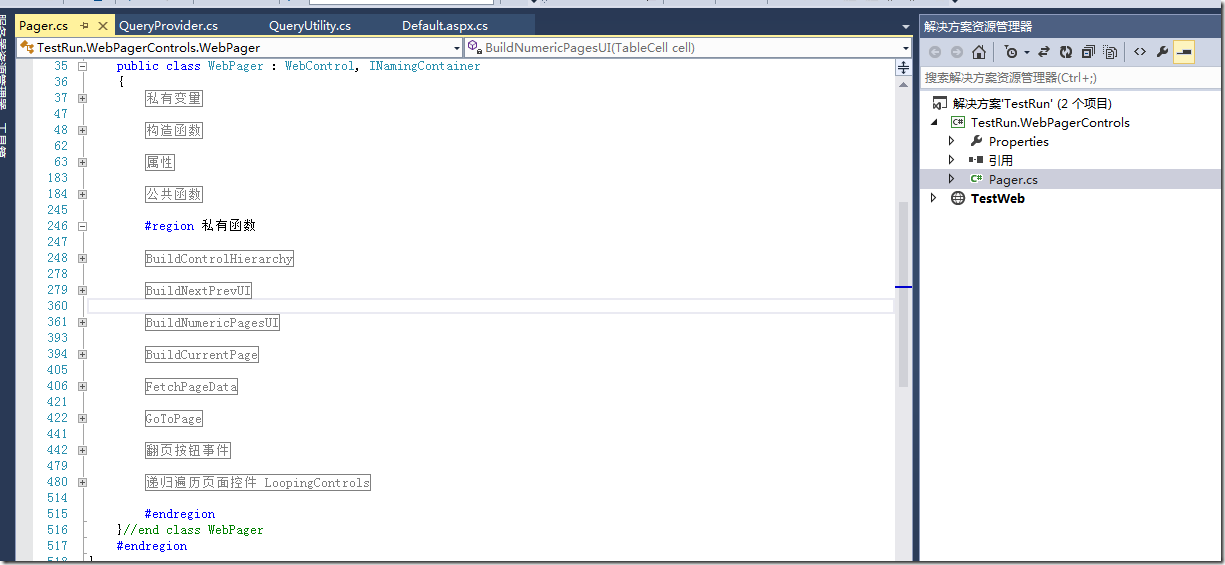Expand BuildNumericPagesUI at line 361
1225x565 pixels.
pos(82,322)
